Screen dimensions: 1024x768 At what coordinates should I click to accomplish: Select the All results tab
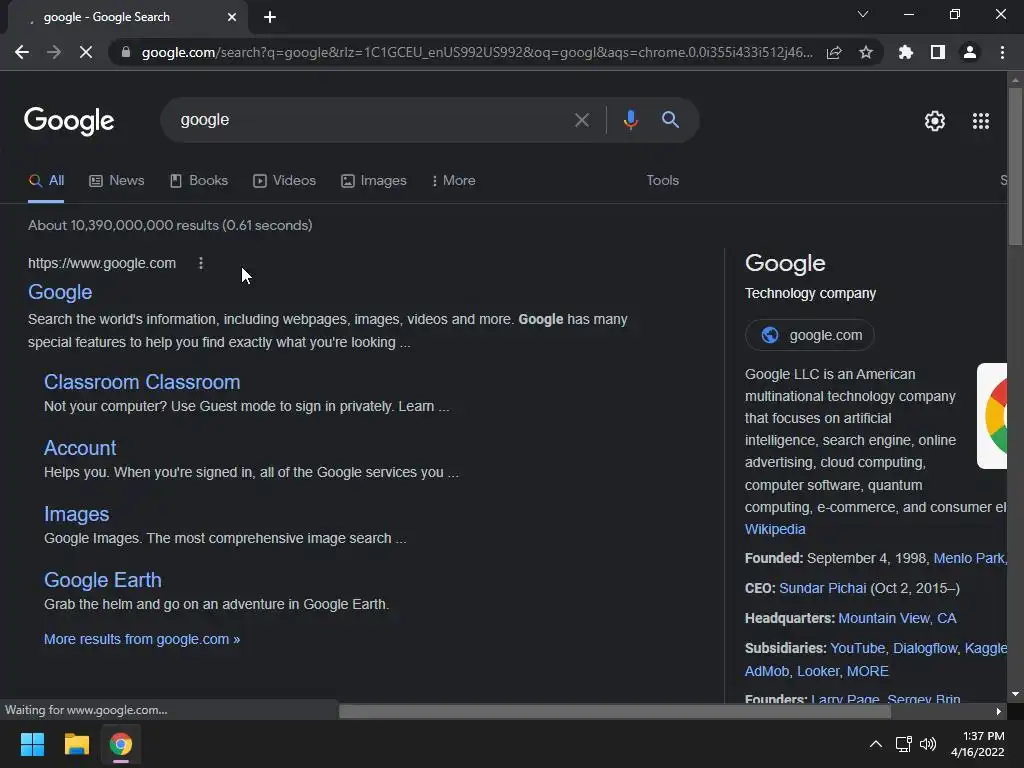(x=46, y=181)
